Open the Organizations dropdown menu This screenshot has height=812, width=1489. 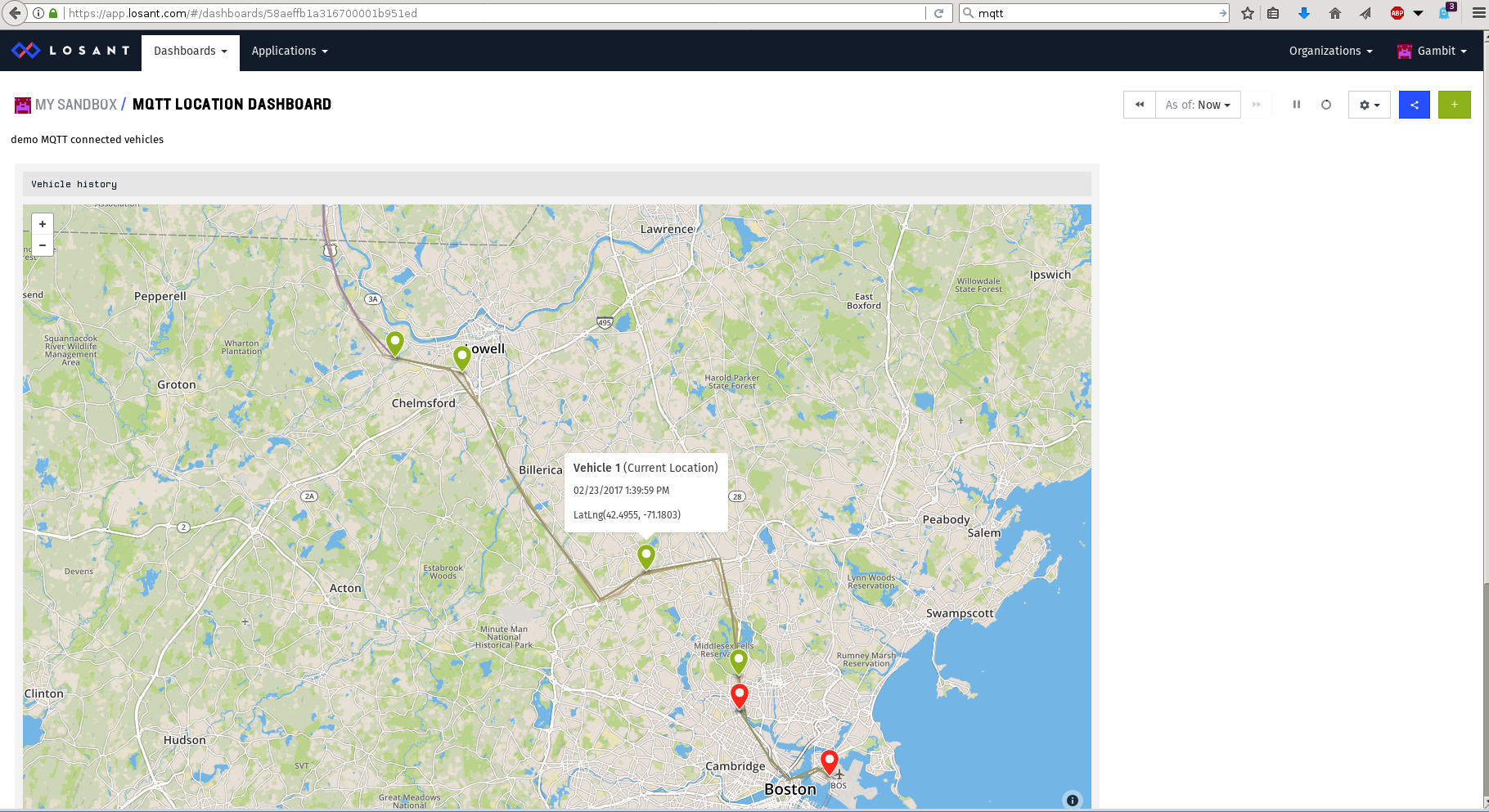point(1330,51)
